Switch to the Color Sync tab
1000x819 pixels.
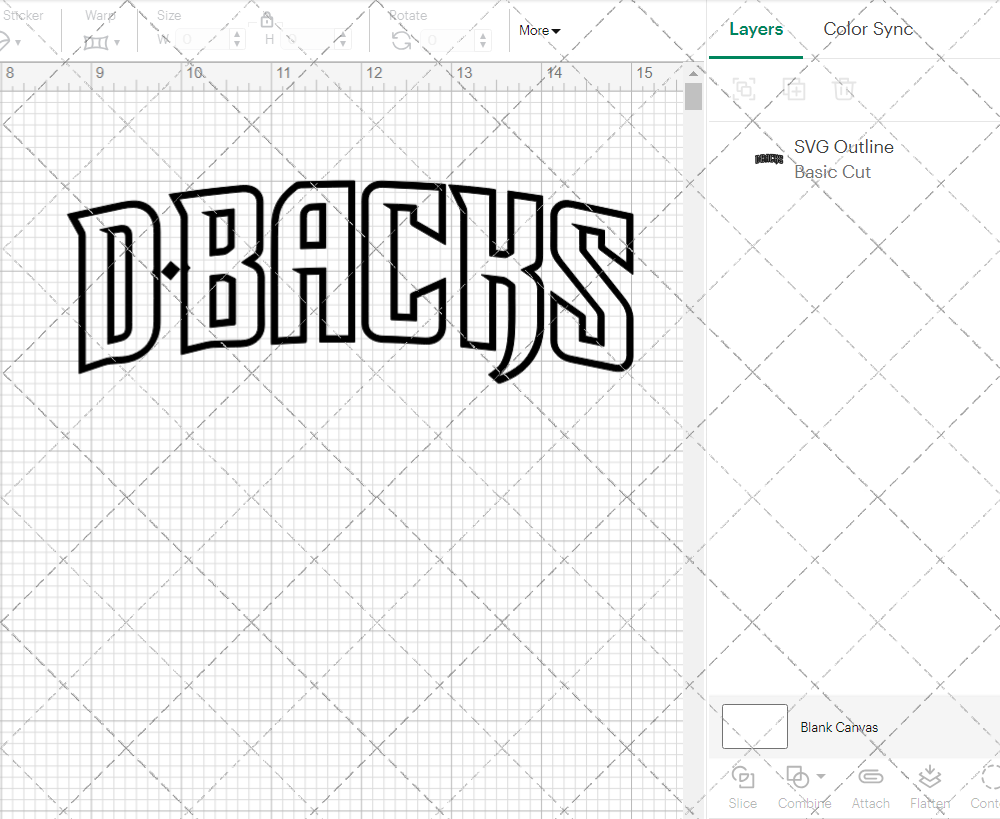pos(868,29)
